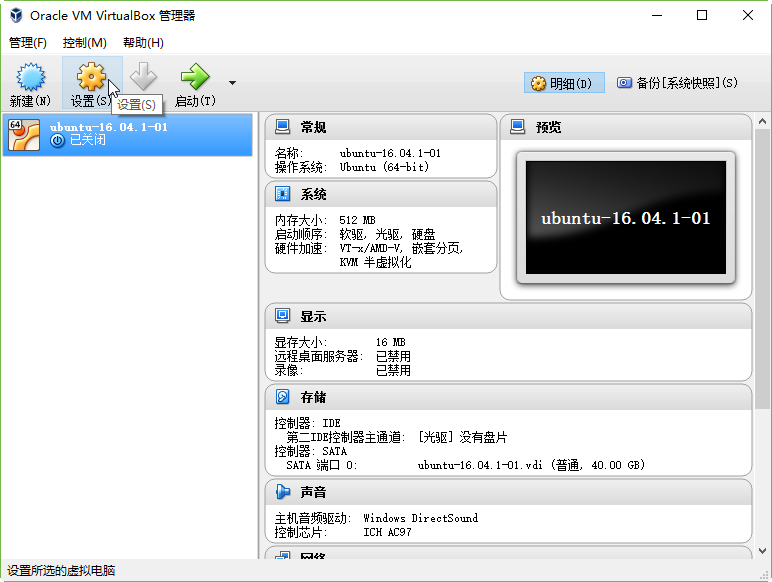Click the ubuntu-16.04.1-01.vdi disk entry
Viewport: 772px width, 582px height.
pyautogui.click(x=531, y=465)
